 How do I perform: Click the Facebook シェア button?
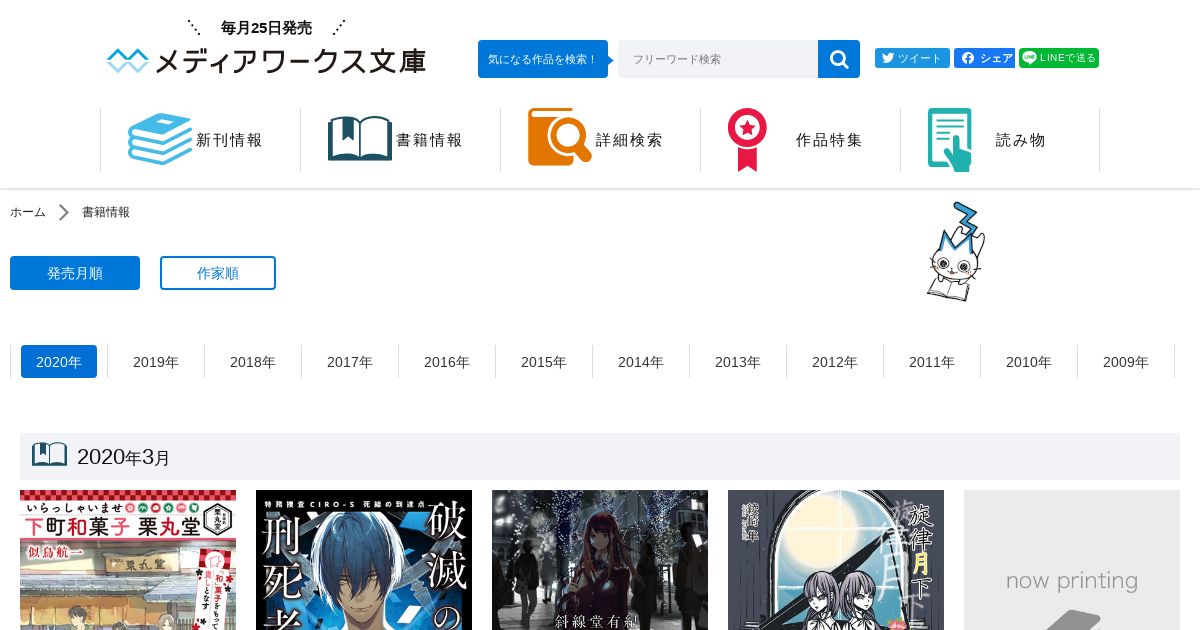coord(984,58)
